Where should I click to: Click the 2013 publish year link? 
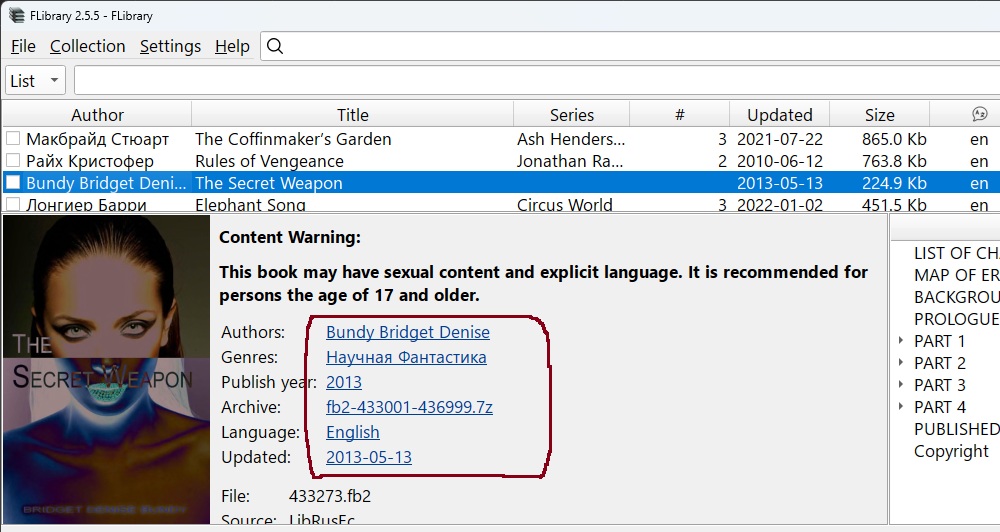click(344, 382)
